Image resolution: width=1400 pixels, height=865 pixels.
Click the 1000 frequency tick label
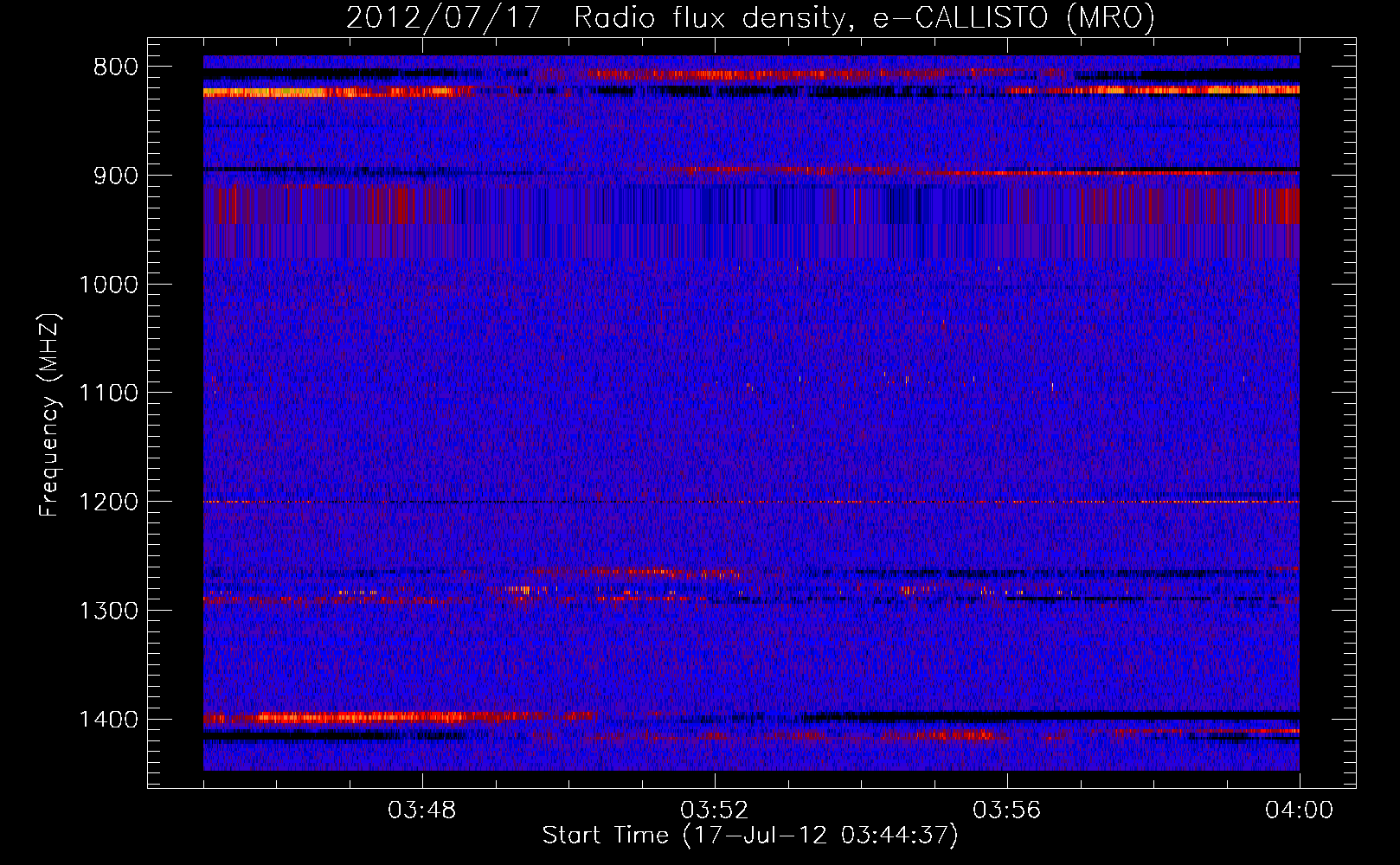click(108, 285)
